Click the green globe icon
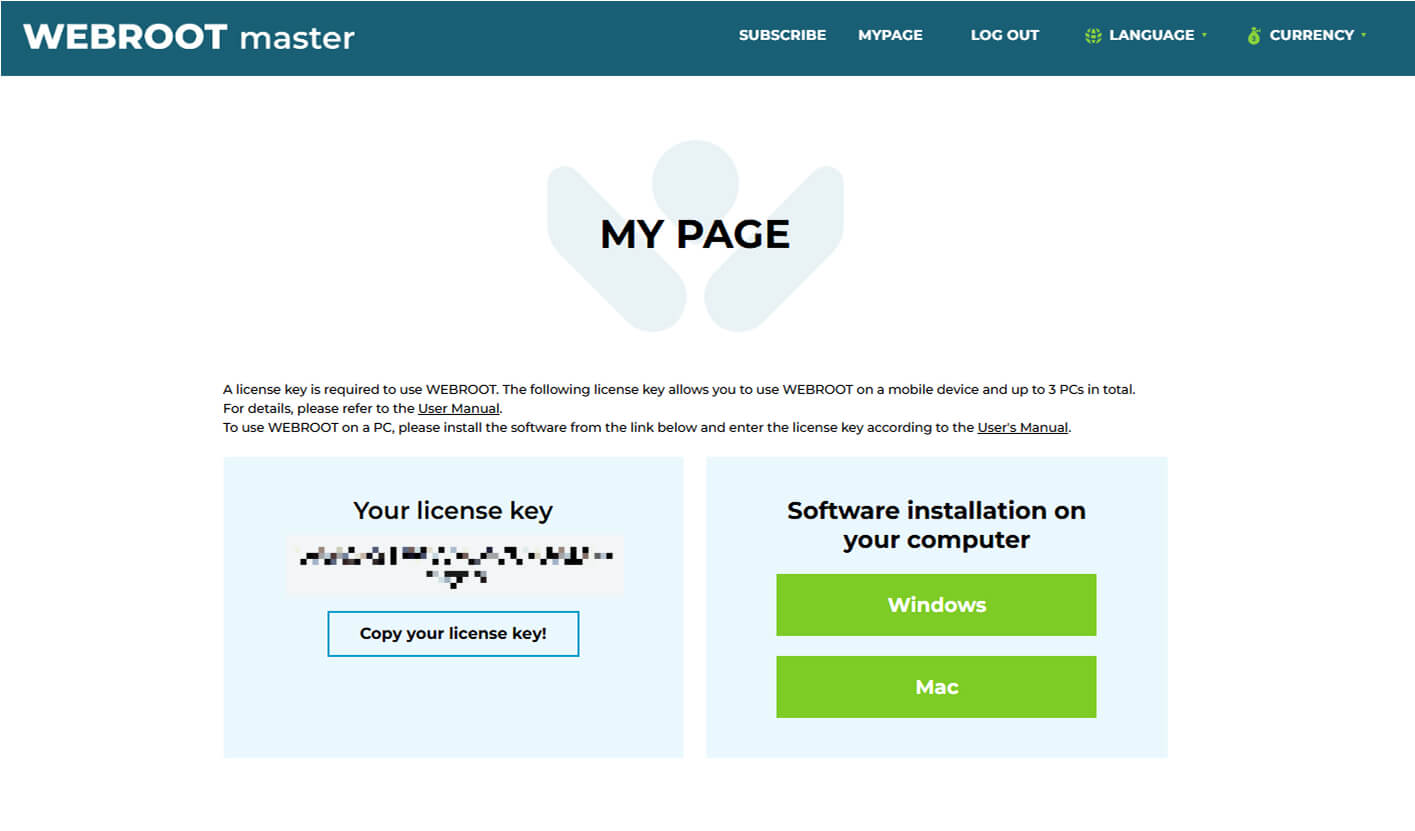1415x831 pixels. (1093, 36)
